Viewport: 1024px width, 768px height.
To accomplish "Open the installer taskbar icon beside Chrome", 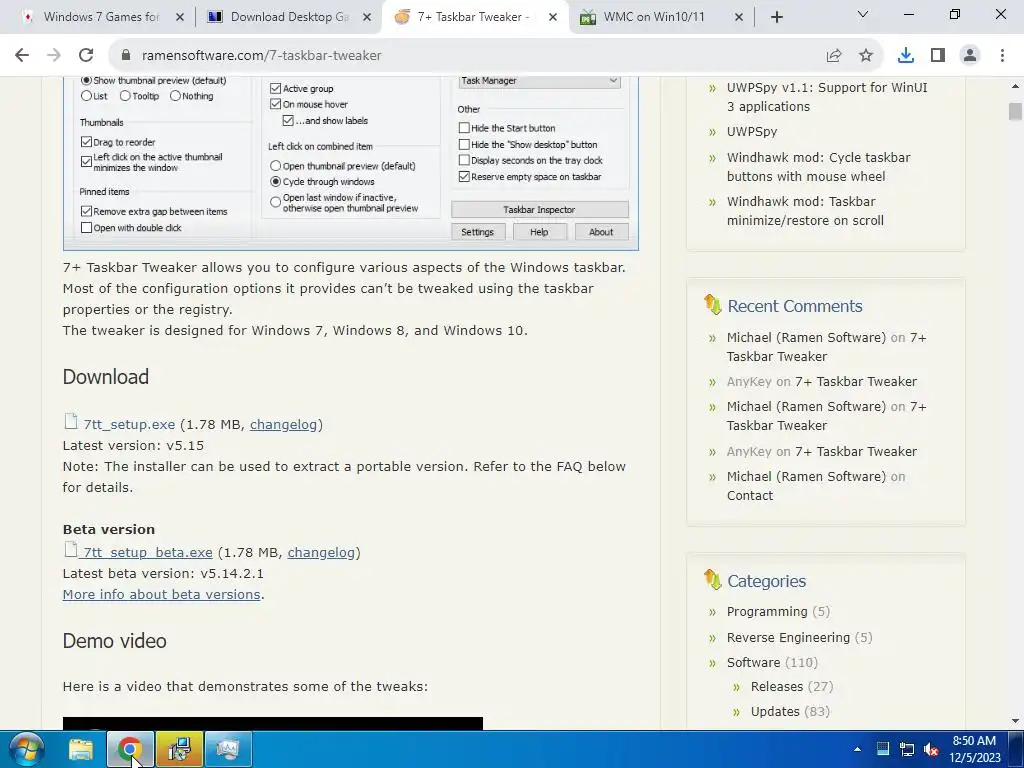I will coord(179,749).
